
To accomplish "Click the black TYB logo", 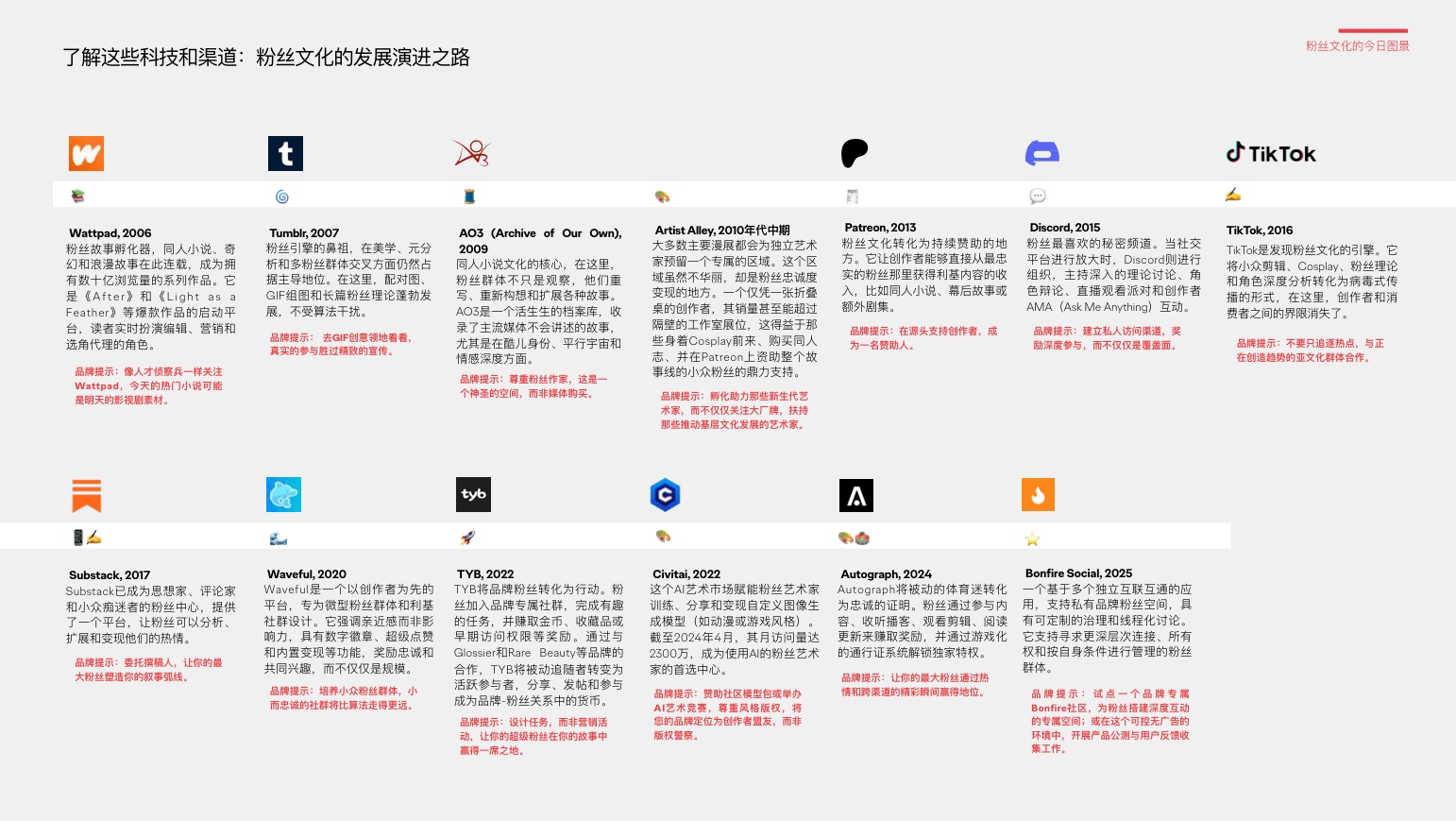I will [473, 494].
